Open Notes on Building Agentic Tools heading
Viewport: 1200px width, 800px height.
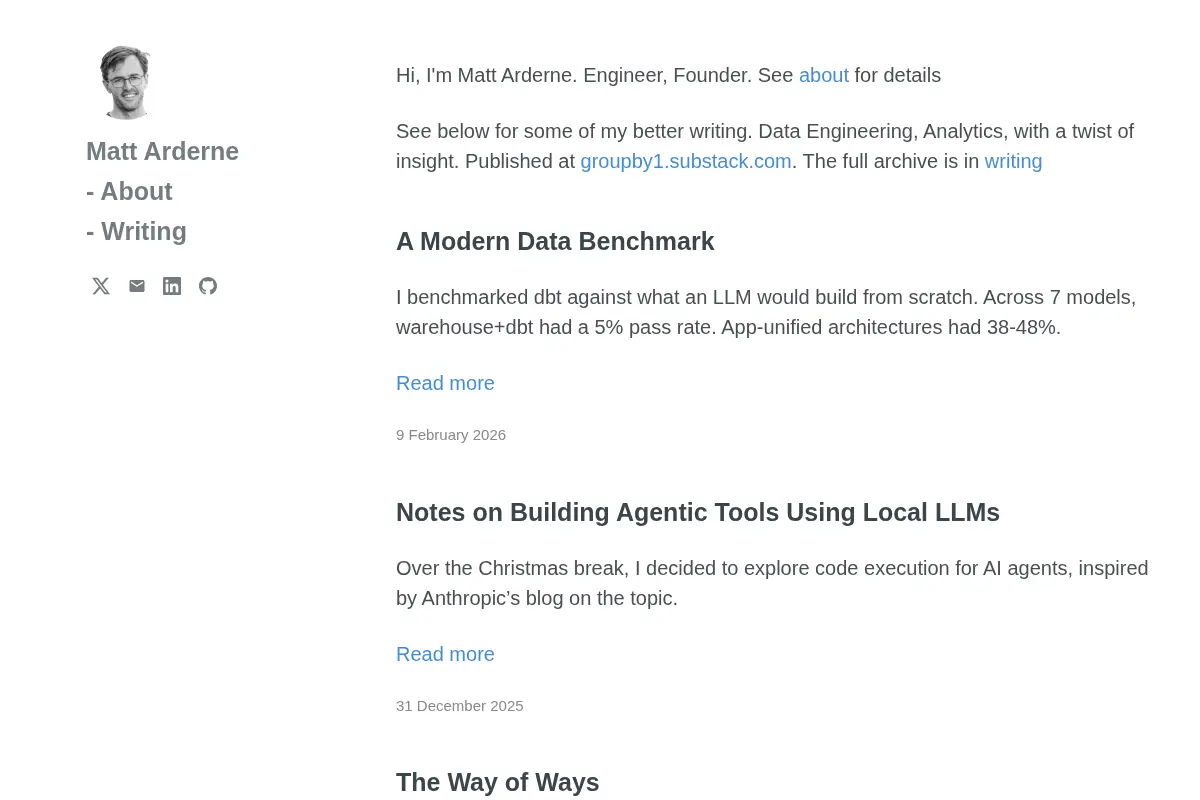coord(698,512)
